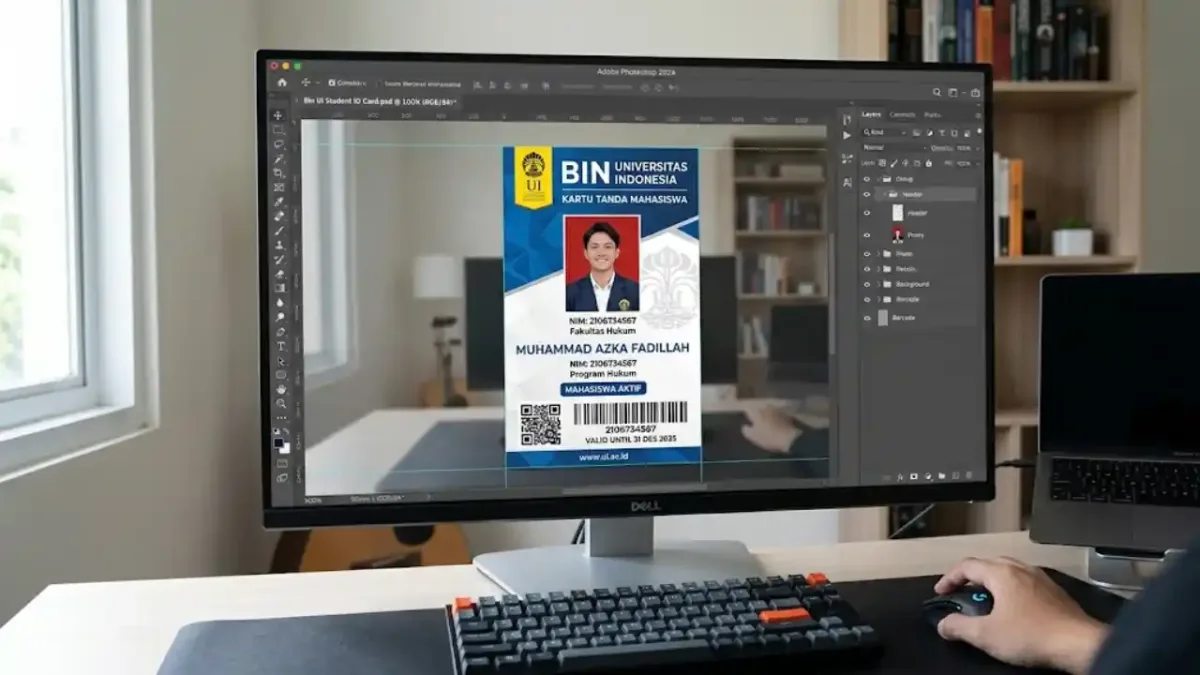Screen dimensions: 1200x675
Task: Hide the Barcode layer with gray thumbnail
Action: coord(867,318)
